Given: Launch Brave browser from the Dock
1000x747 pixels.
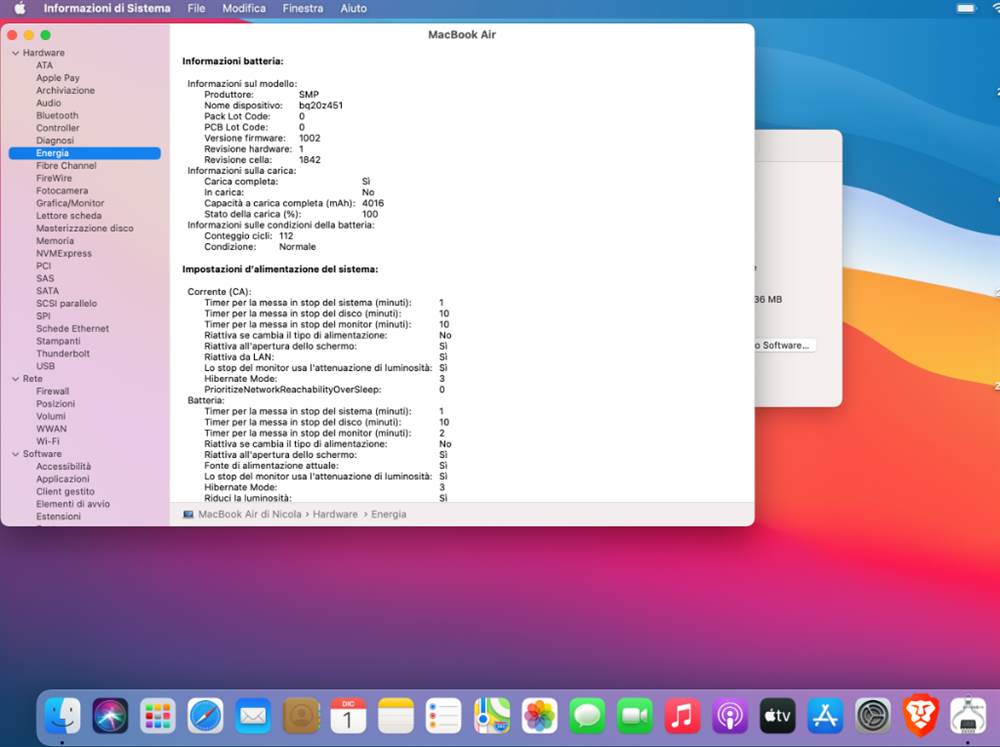Looking at the screenshot, I should tap(920, 715).
